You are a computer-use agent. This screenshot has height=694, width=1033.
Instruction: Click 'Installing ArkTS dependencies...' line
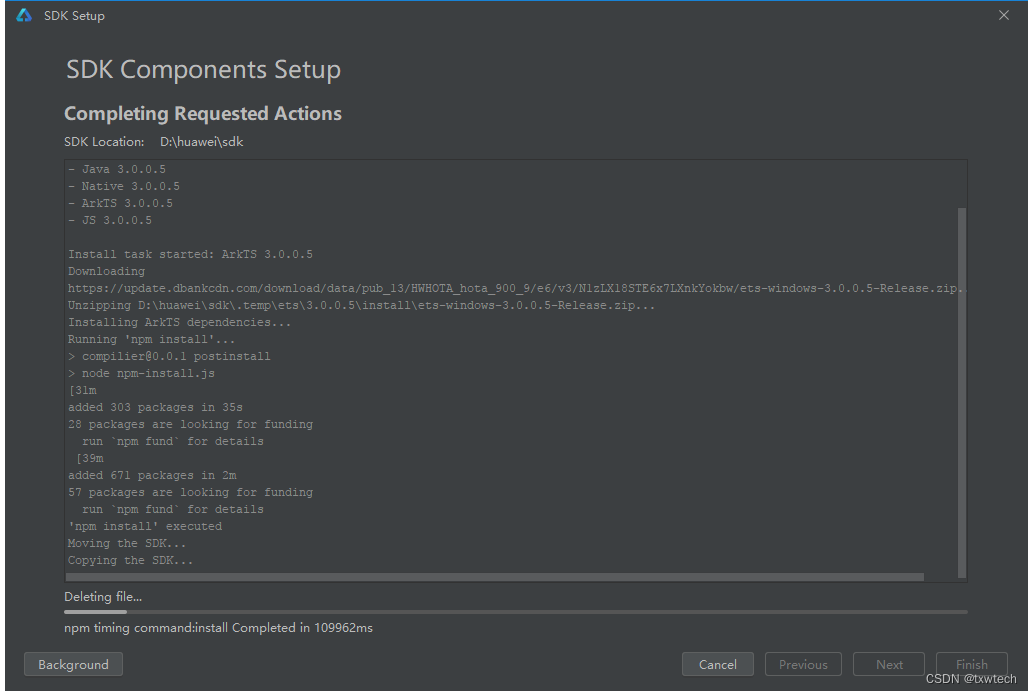click(x=179, y=322)
